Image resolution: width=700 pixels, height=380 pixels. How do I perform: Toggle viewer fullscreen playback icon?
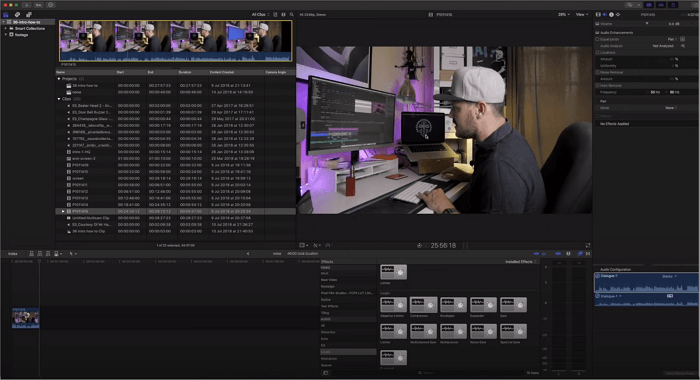coord(588,245)
